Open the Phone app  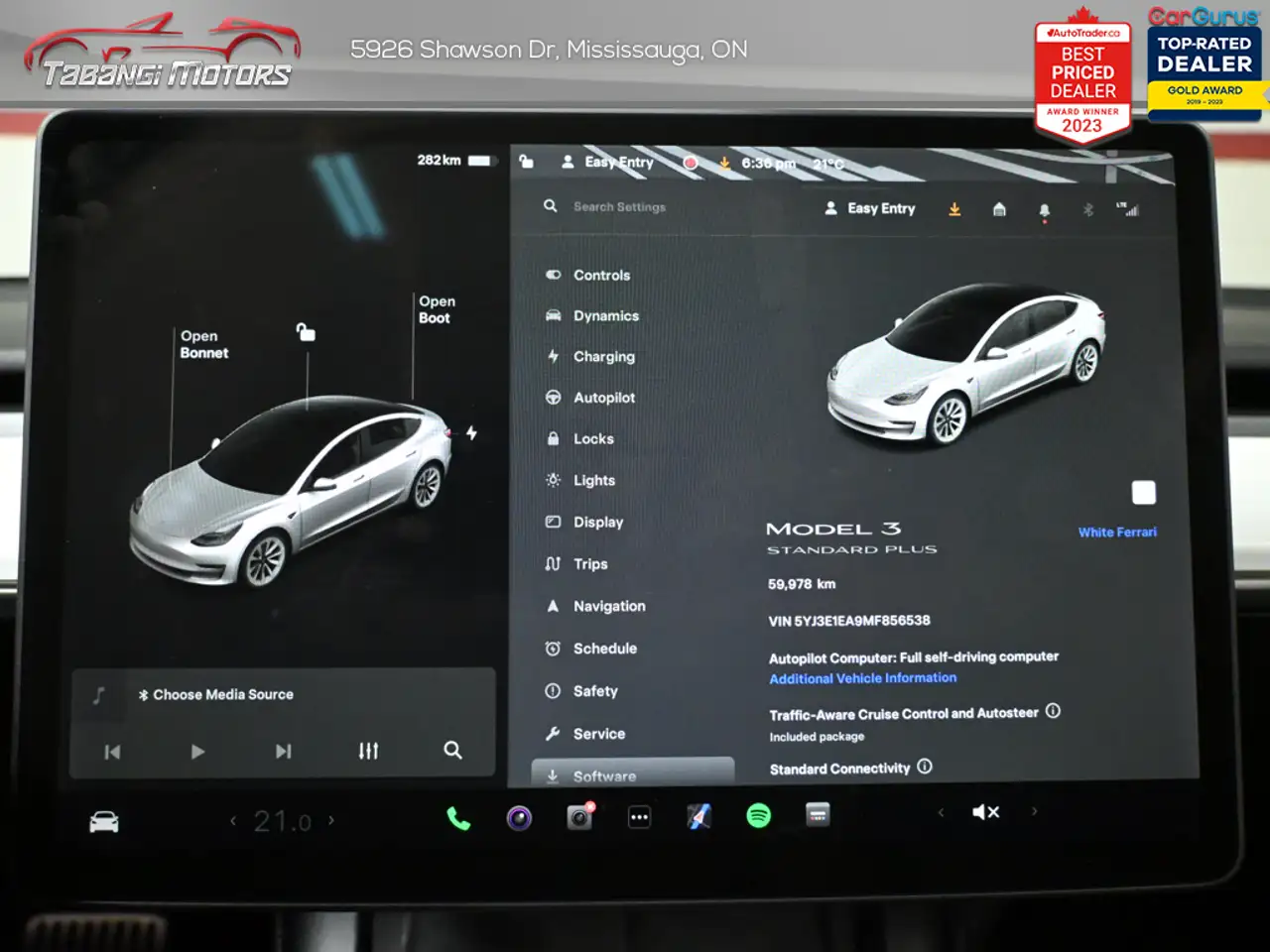pos(458,818)
